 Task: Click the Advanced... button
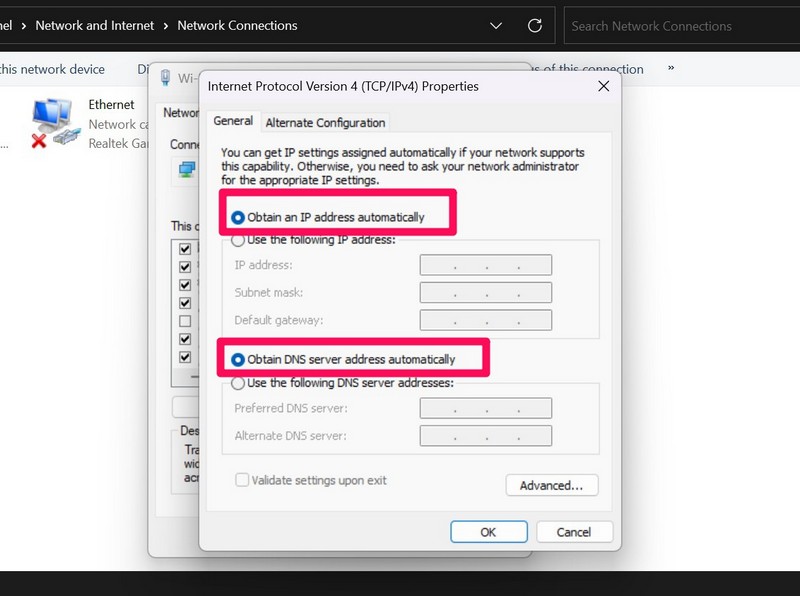point(551,485)
